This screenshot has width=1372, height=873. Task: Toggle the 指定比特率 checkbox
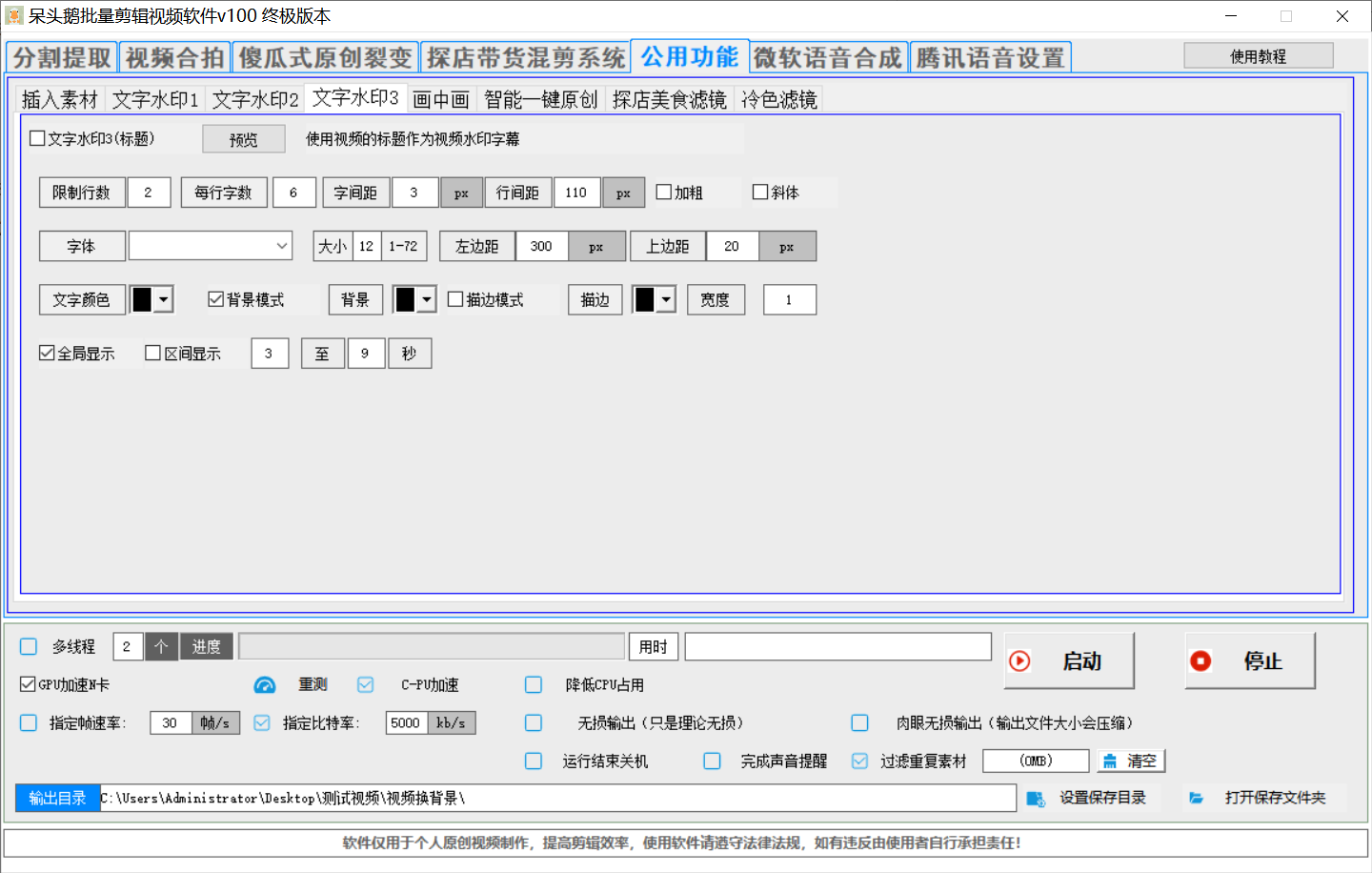[262, 722]
